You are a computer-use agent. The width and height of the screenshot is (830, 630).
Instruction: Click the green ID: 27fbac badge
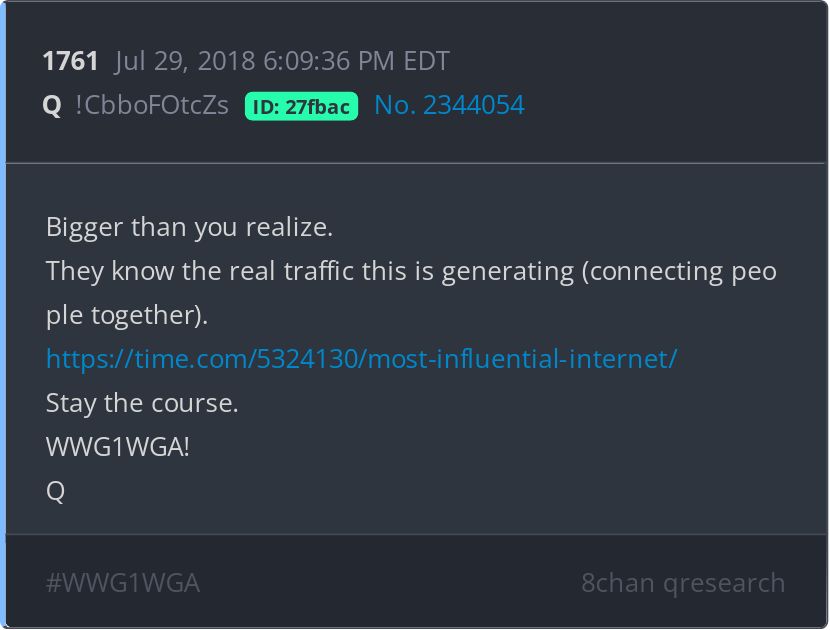(x=301, y=106)
